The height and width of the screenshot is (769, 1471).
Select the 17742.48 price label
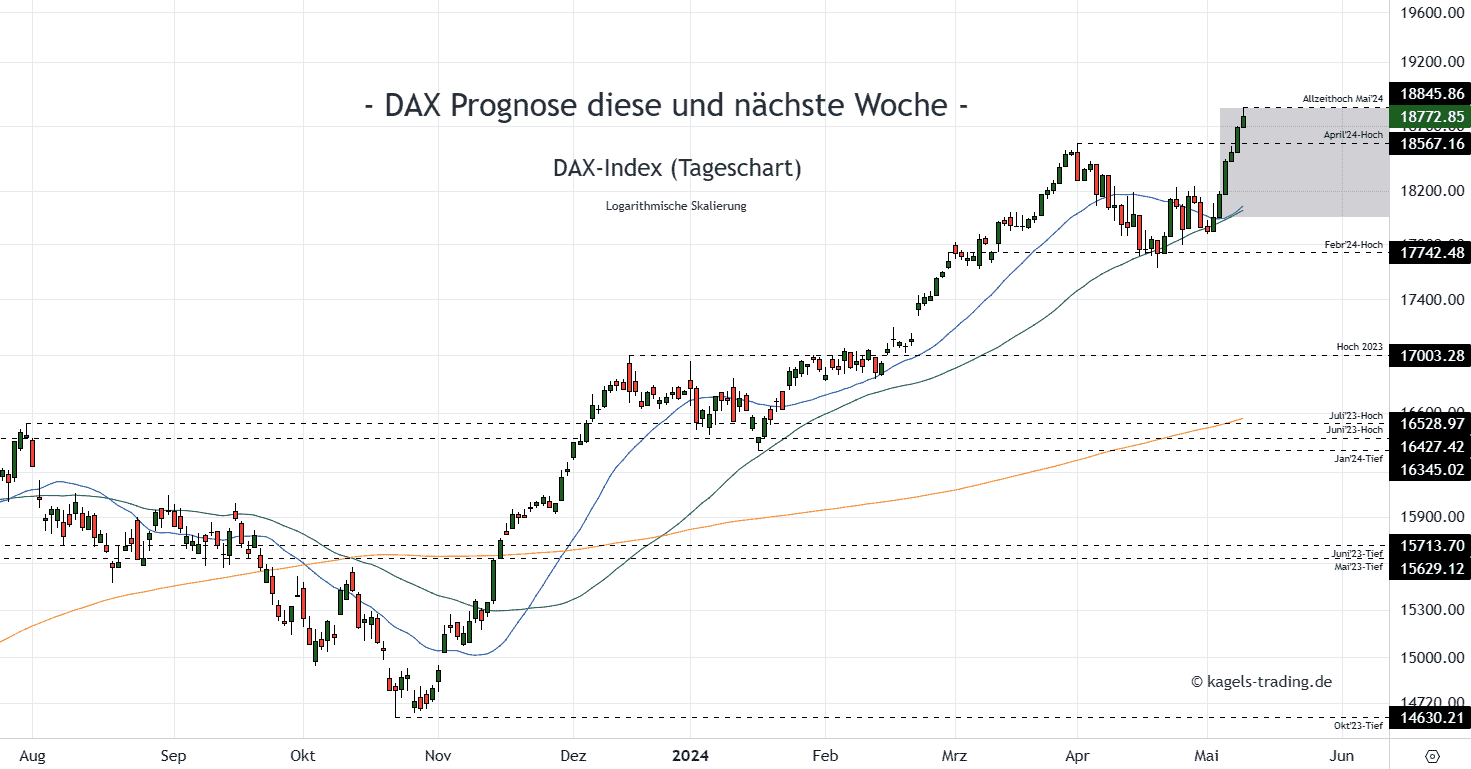point(1430,253)
